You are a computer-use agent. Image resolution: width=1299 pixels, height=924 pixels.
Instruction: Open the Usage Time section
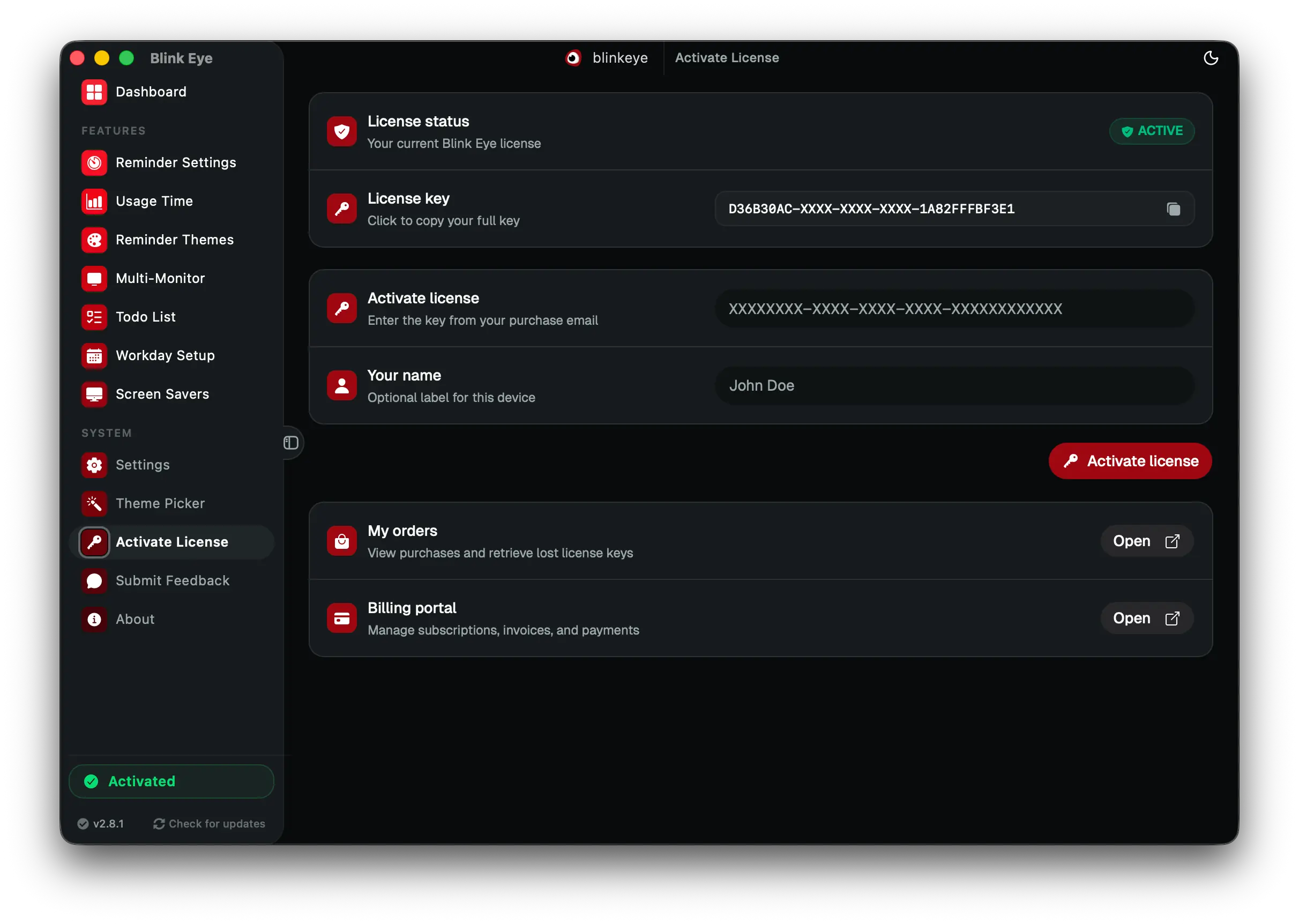click(154, 202)
